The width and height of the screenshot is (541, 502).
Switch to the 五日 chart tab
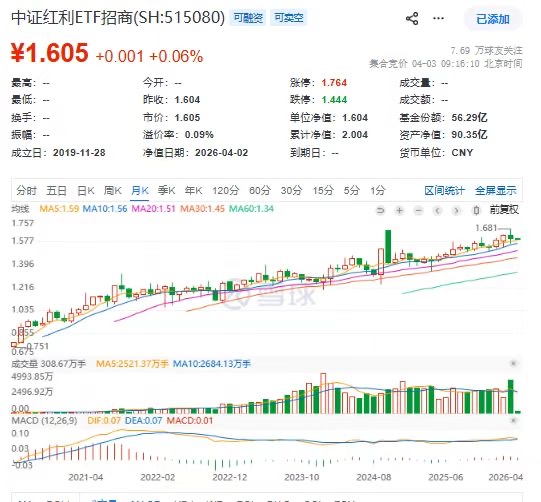[56, 190]
